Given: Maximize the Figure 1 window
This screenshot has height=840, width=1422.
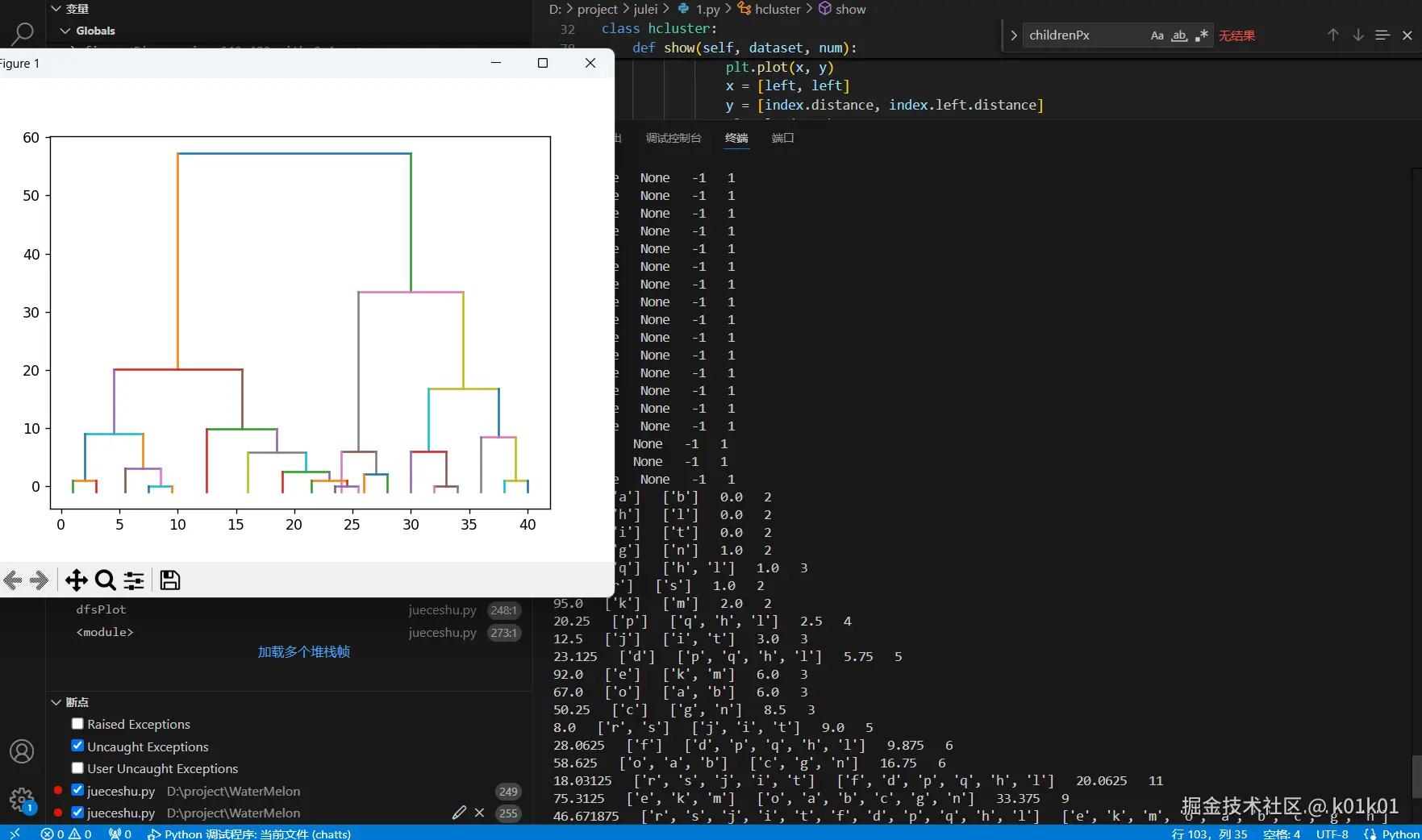Looking at the screenshot, I should coord(543,63).
